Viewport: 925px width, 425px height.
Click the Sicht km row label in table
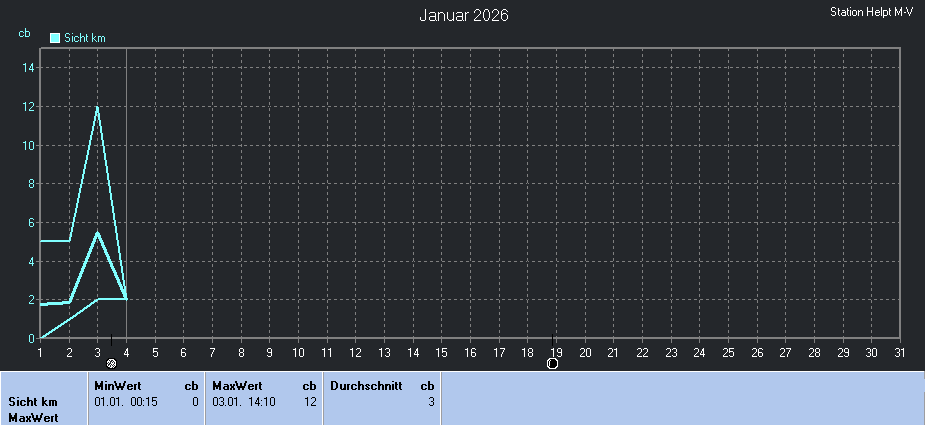coord(33,401)
